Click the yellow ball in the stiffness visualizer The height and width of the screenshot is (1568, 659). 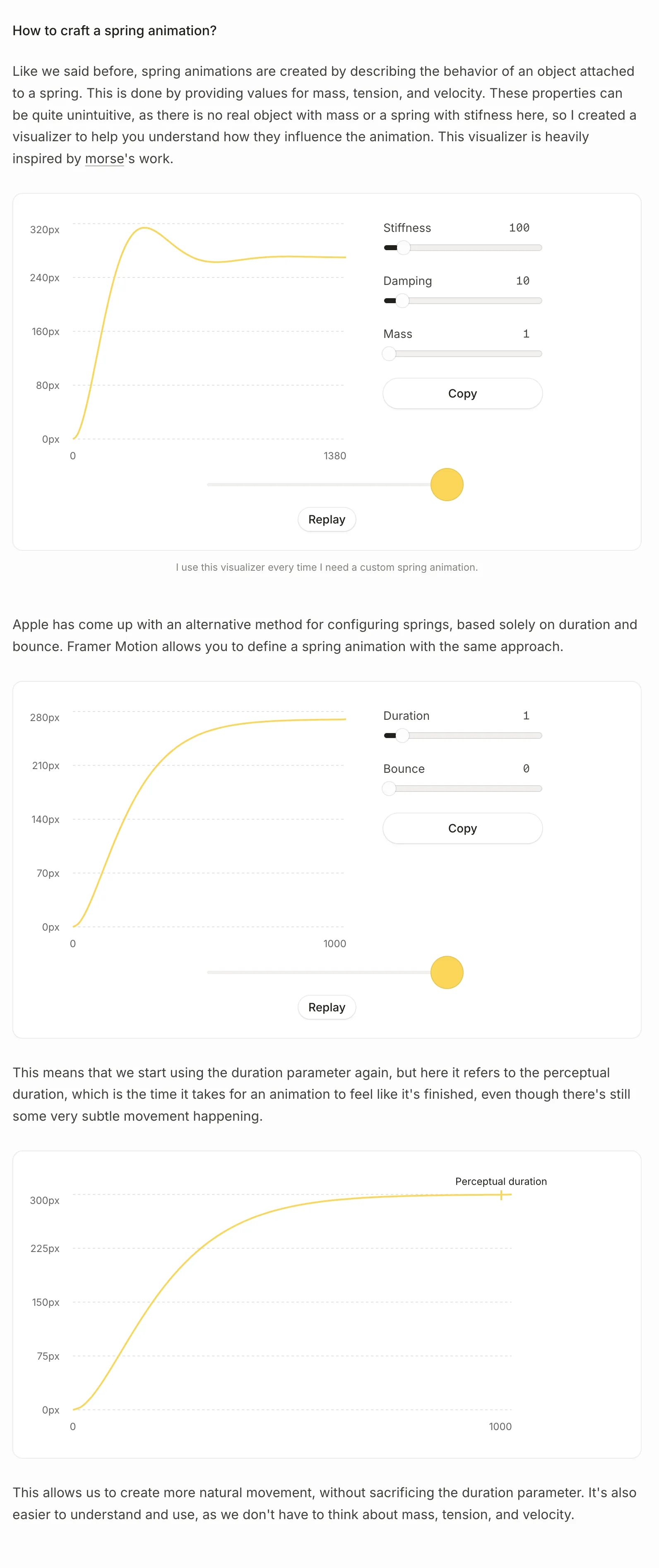(447, 485)
